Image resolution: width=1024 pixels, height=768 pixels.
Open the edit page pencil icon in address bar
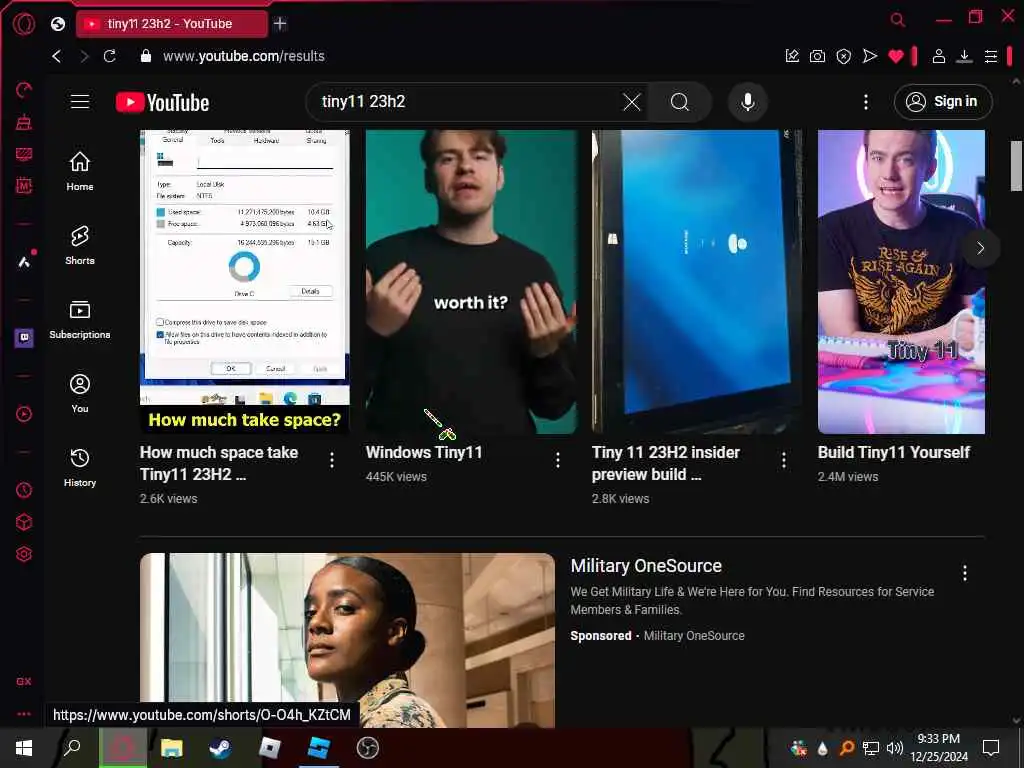coord(792,57)
